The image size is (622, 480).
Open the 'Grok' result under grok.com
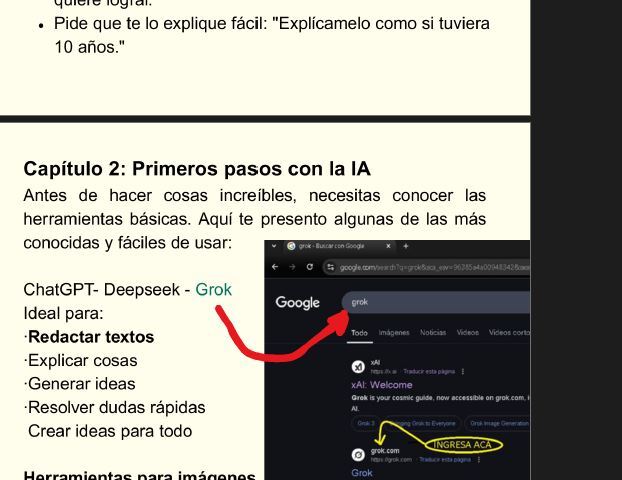click(x=362, y=473)
